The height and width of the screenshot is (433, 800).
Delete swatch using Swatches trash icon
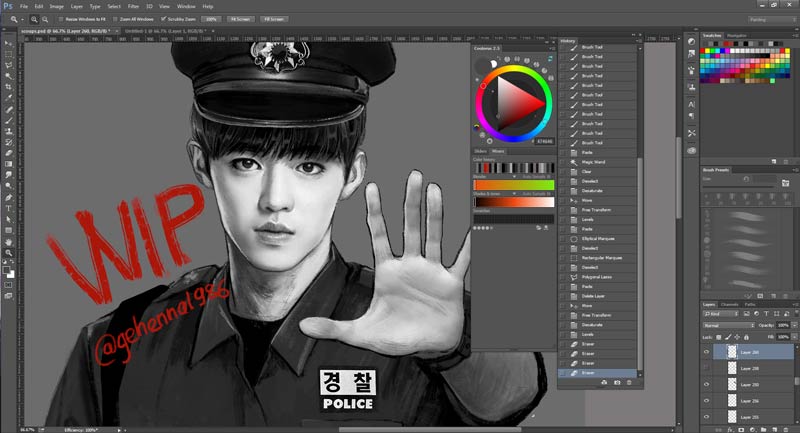(786, 161)
